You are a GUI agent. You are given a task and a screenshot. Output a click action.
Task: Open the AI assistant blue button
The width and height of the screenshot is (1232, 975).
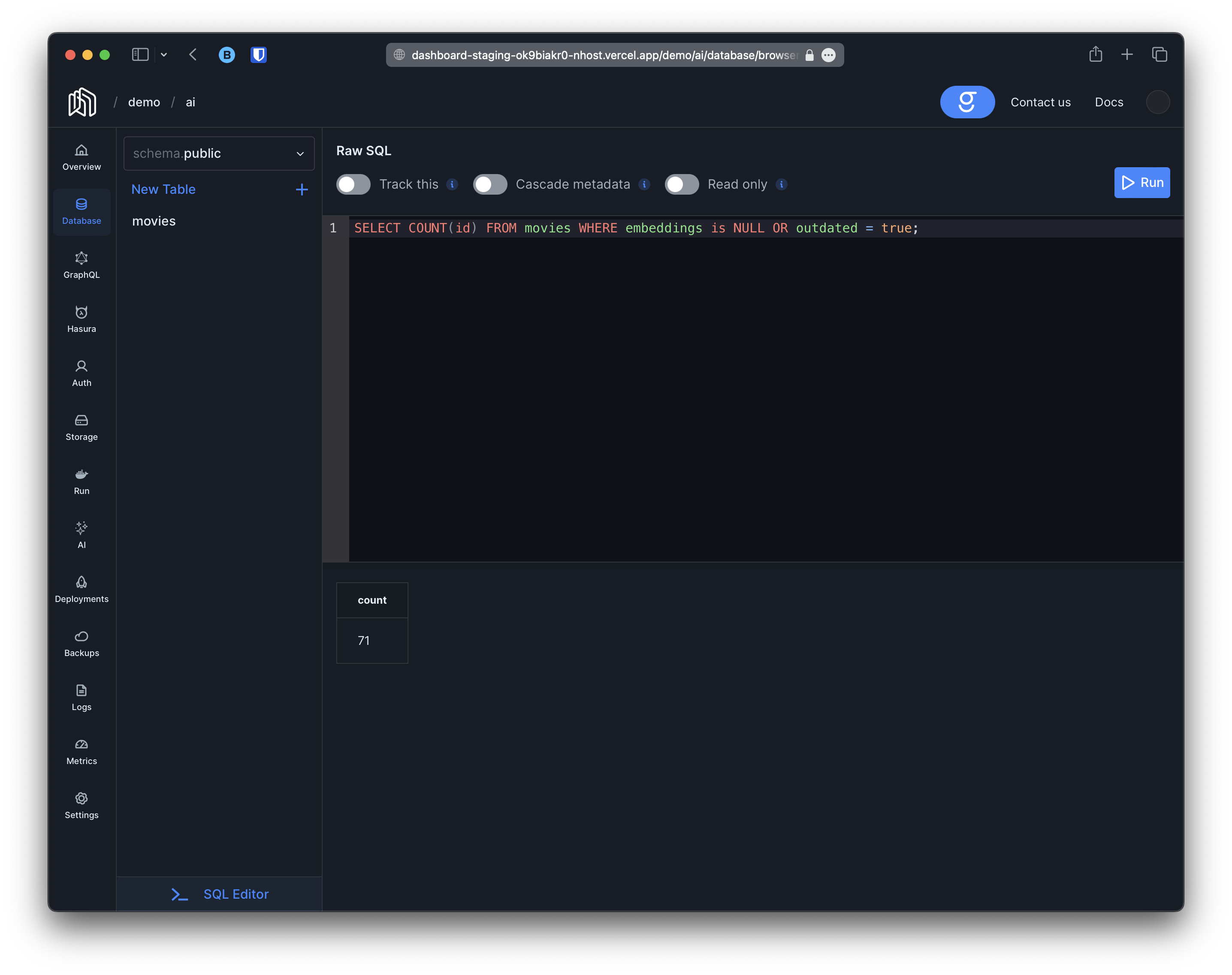click(x=967, y=102)
